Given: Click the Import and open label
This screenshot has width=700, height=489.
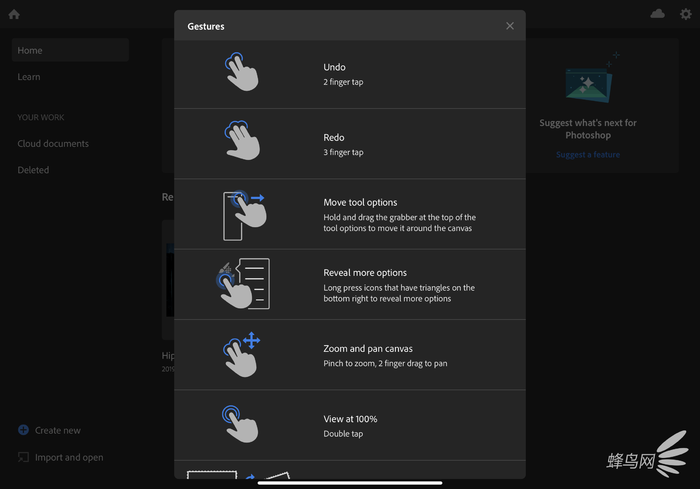Looking at the screenshot, I should click(x=69, y=457).
